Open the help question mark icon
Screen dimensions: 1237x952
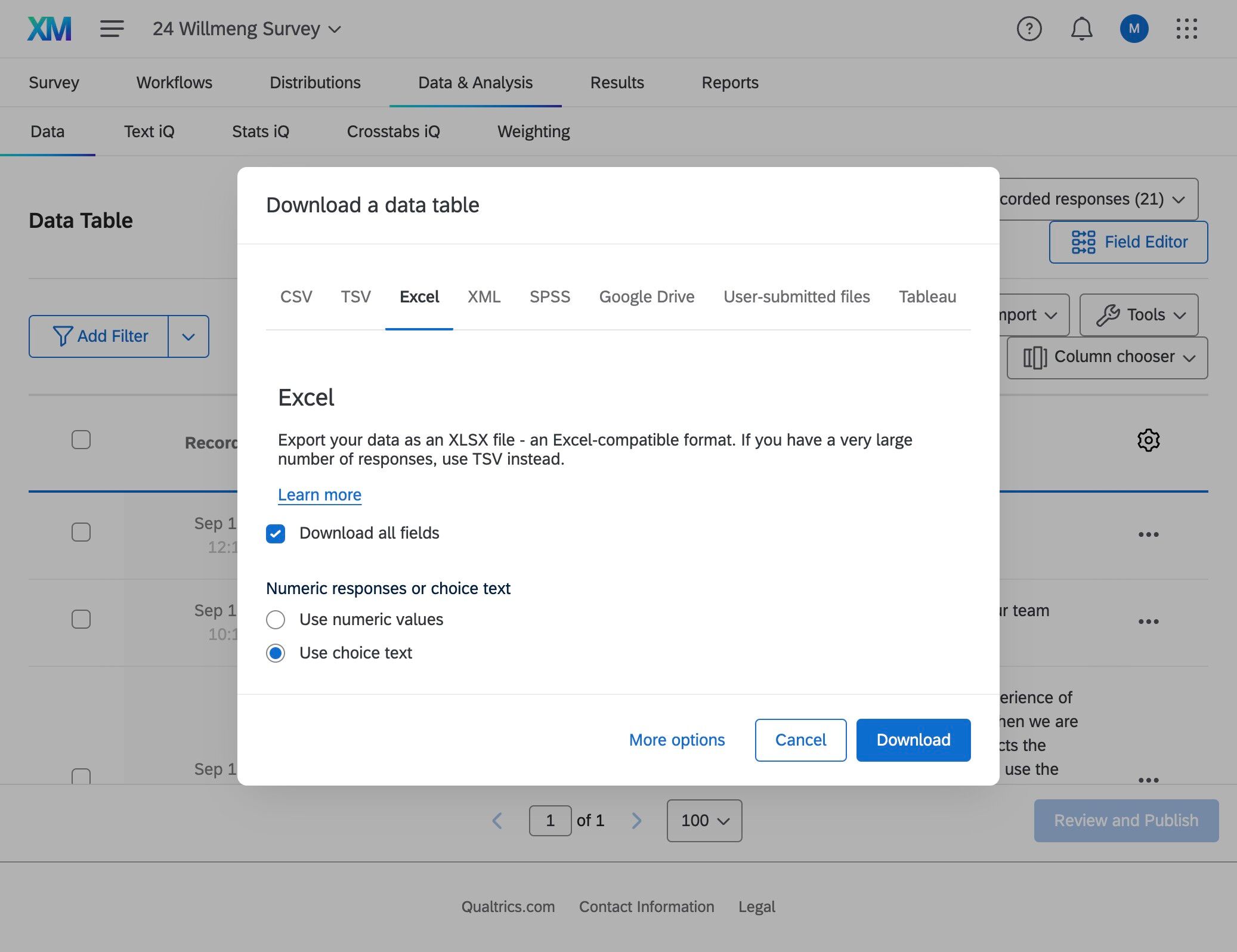[x=1029, y=29]
